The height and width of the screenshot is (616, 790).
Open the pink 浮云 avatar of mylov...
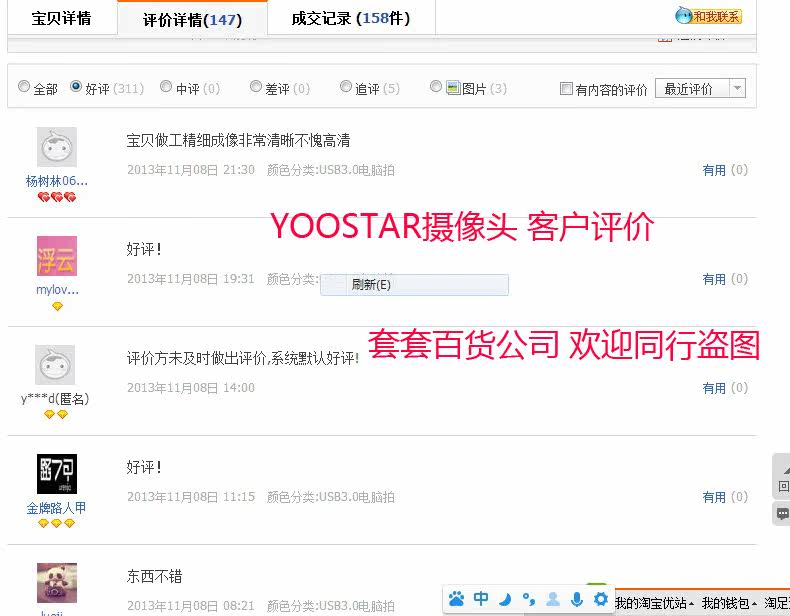(56, 256)
